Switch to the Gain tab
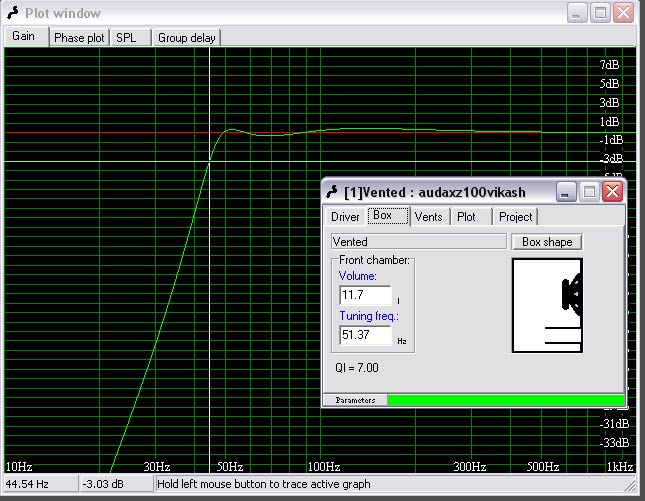The width and height of the screenshot is (645, 501). (x=26, y=37)
